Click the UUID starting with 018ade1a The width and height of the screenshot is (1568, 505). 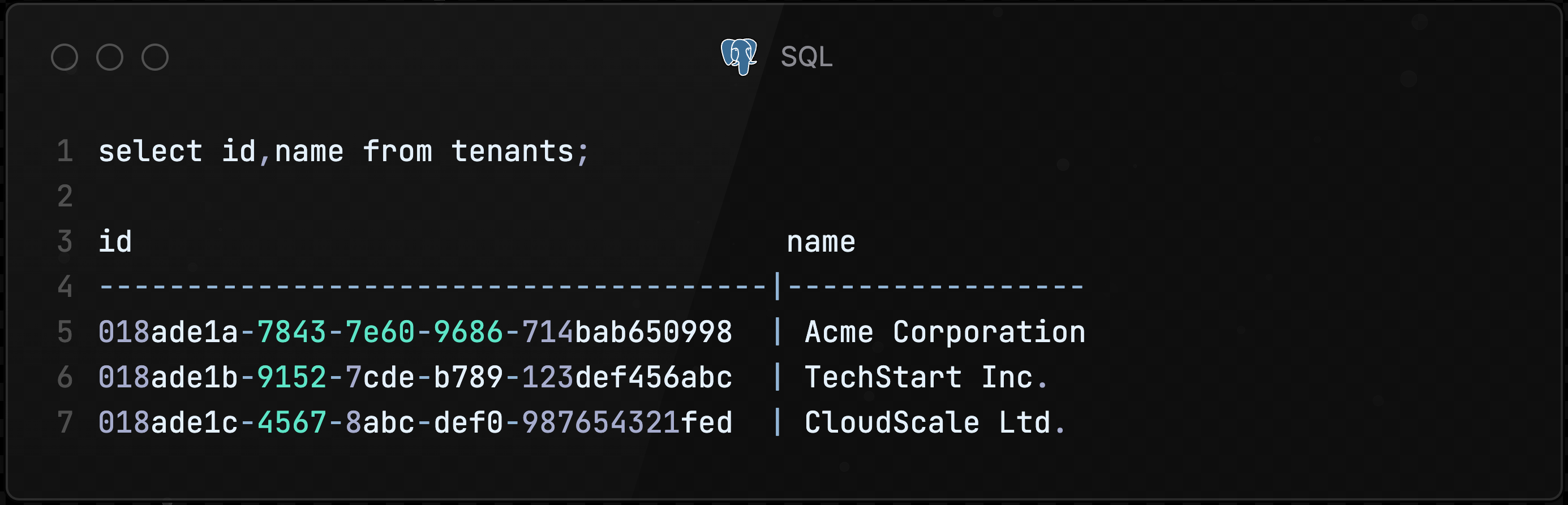point(415,332)
